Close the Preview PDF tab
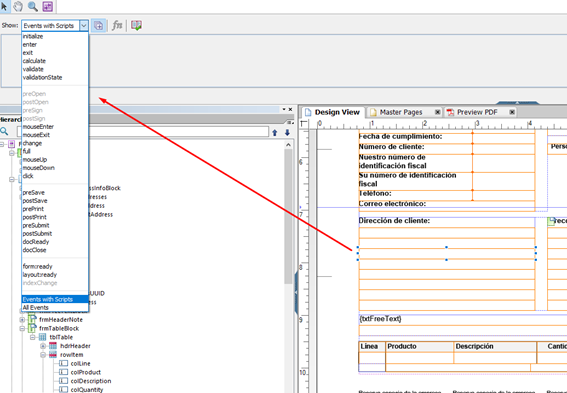Screen dimensions: 567x393 (x=512, y=112)
